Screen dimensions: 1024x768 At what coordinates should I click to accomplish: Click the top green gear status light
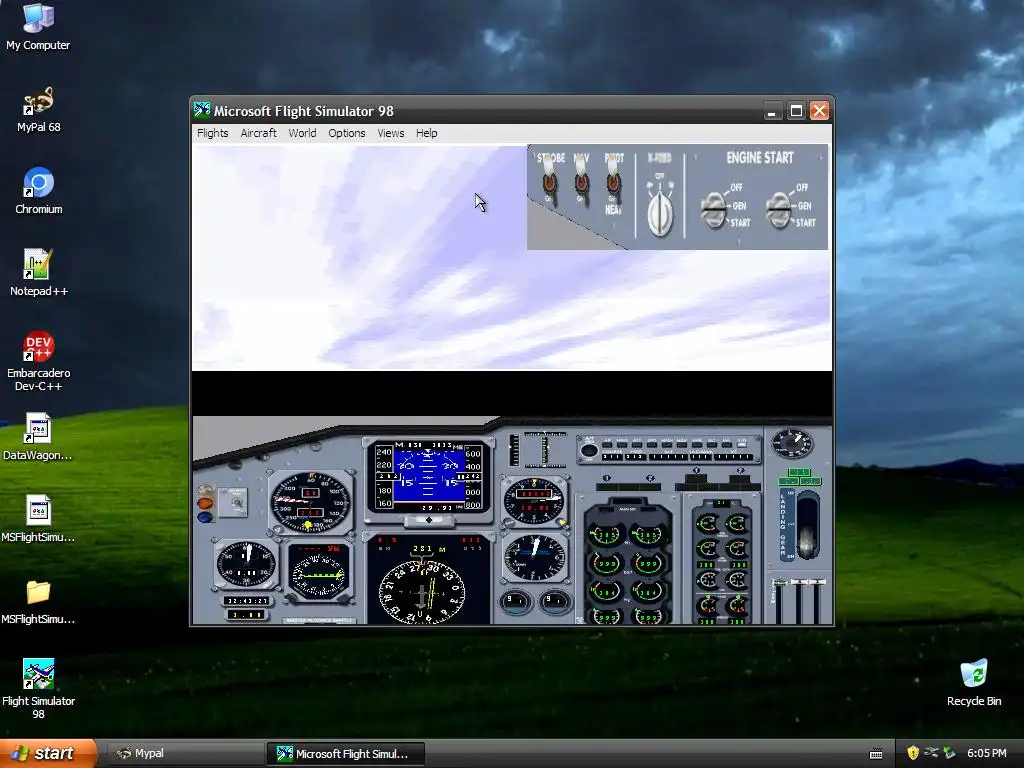(799, 472)
